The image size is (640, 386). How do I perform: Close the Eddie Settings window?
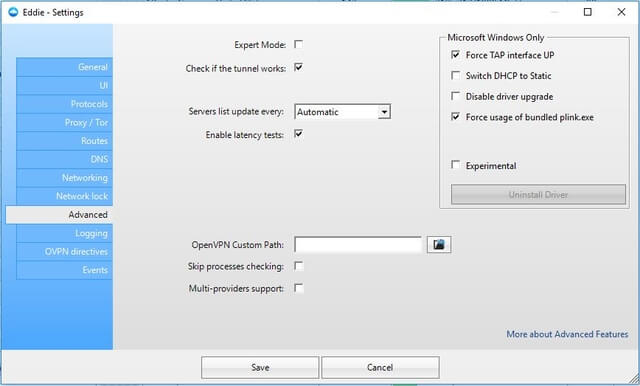621,12
